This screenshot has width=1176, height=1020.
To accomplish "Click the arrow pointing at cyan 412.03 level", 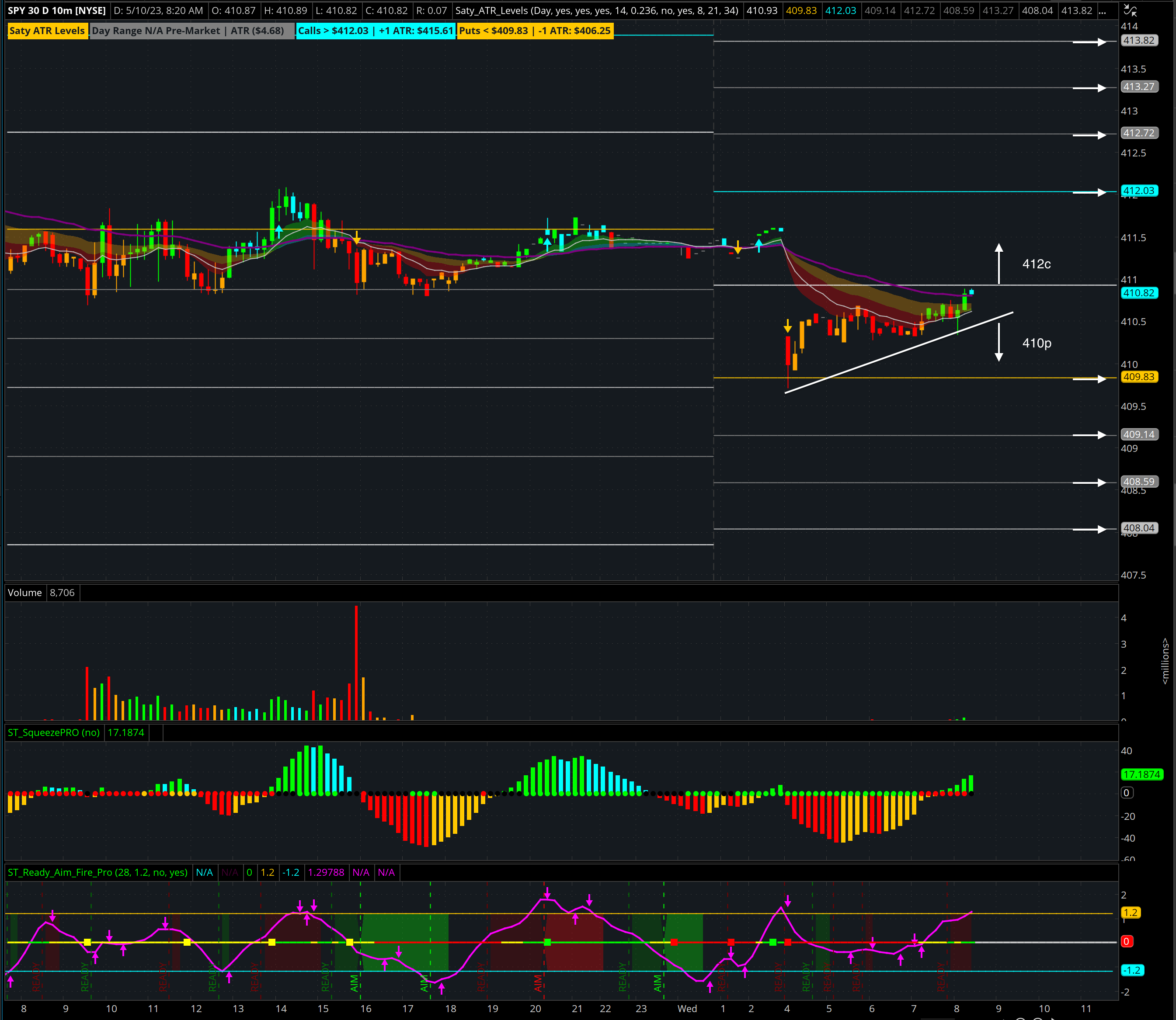I will (1089, 192).
